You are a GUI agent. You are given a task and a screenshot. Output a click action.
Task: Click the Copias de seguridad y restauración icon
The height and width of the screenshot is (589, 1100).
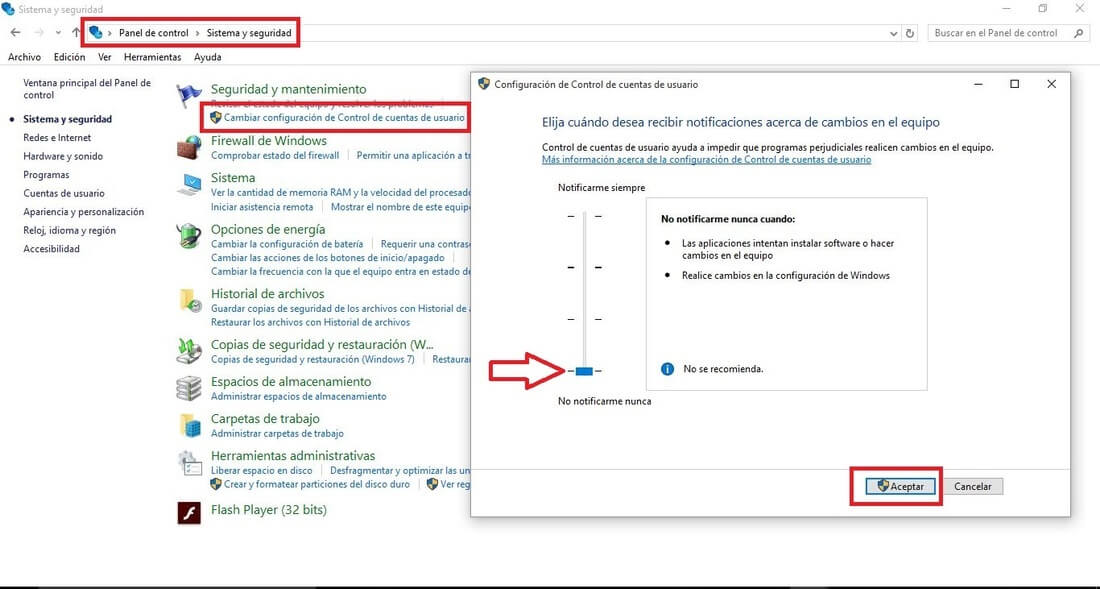(x=189, y=351)
